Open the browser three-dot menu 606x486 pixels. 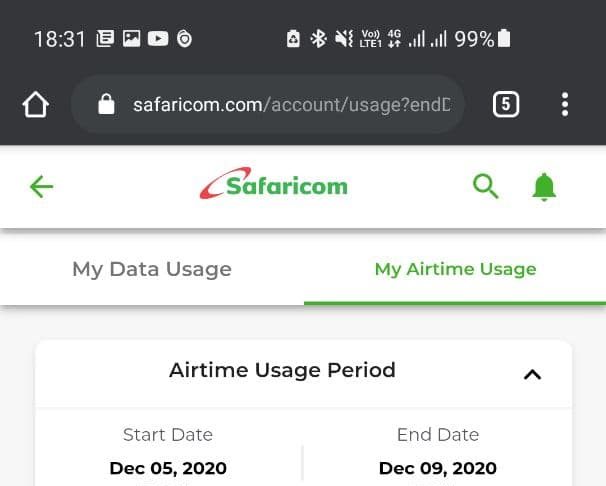(565, 104)
